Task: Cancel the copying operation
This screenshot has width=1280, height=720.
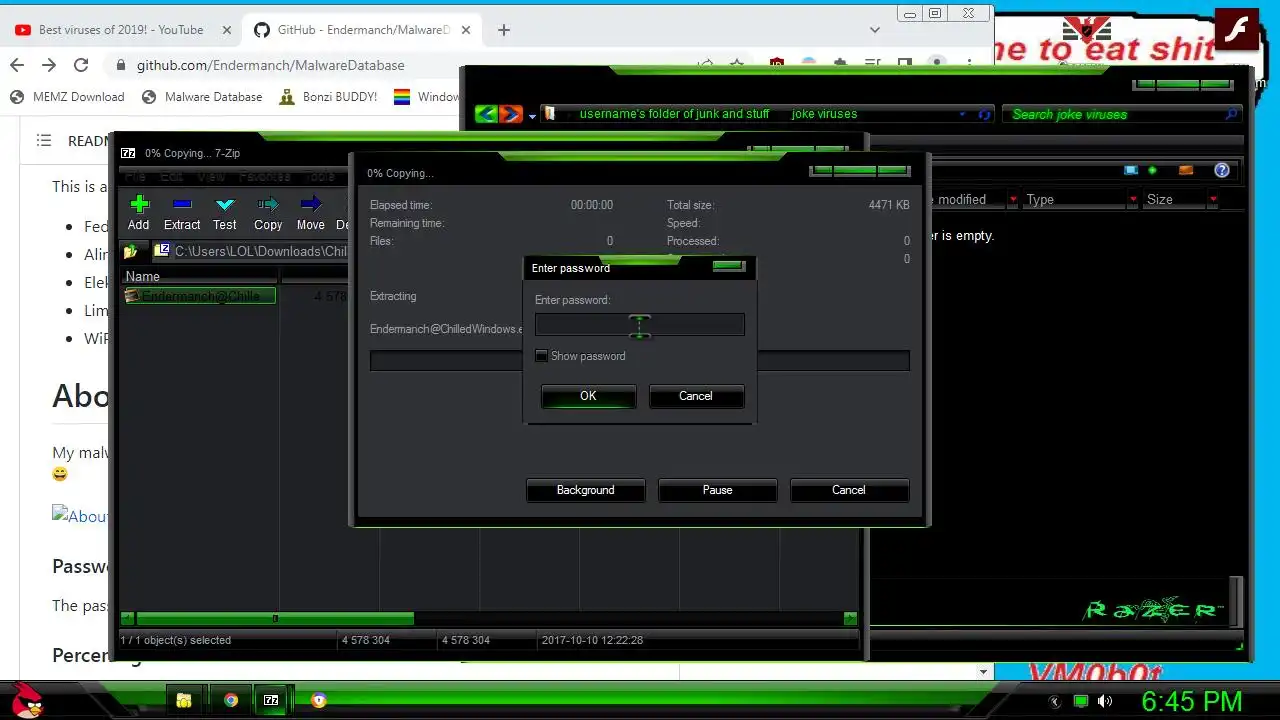Action: pos(849,490)
